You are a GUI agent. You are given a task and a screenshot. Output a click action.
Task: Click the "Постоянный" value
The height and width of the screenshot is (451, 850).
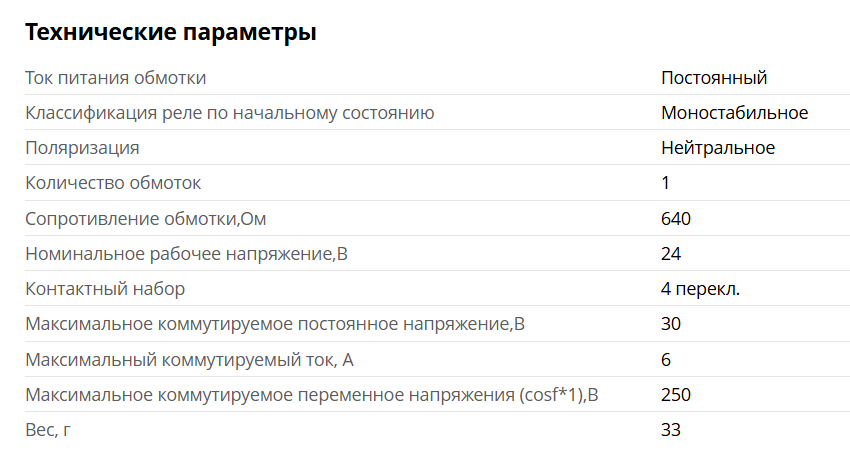(714, 78)
